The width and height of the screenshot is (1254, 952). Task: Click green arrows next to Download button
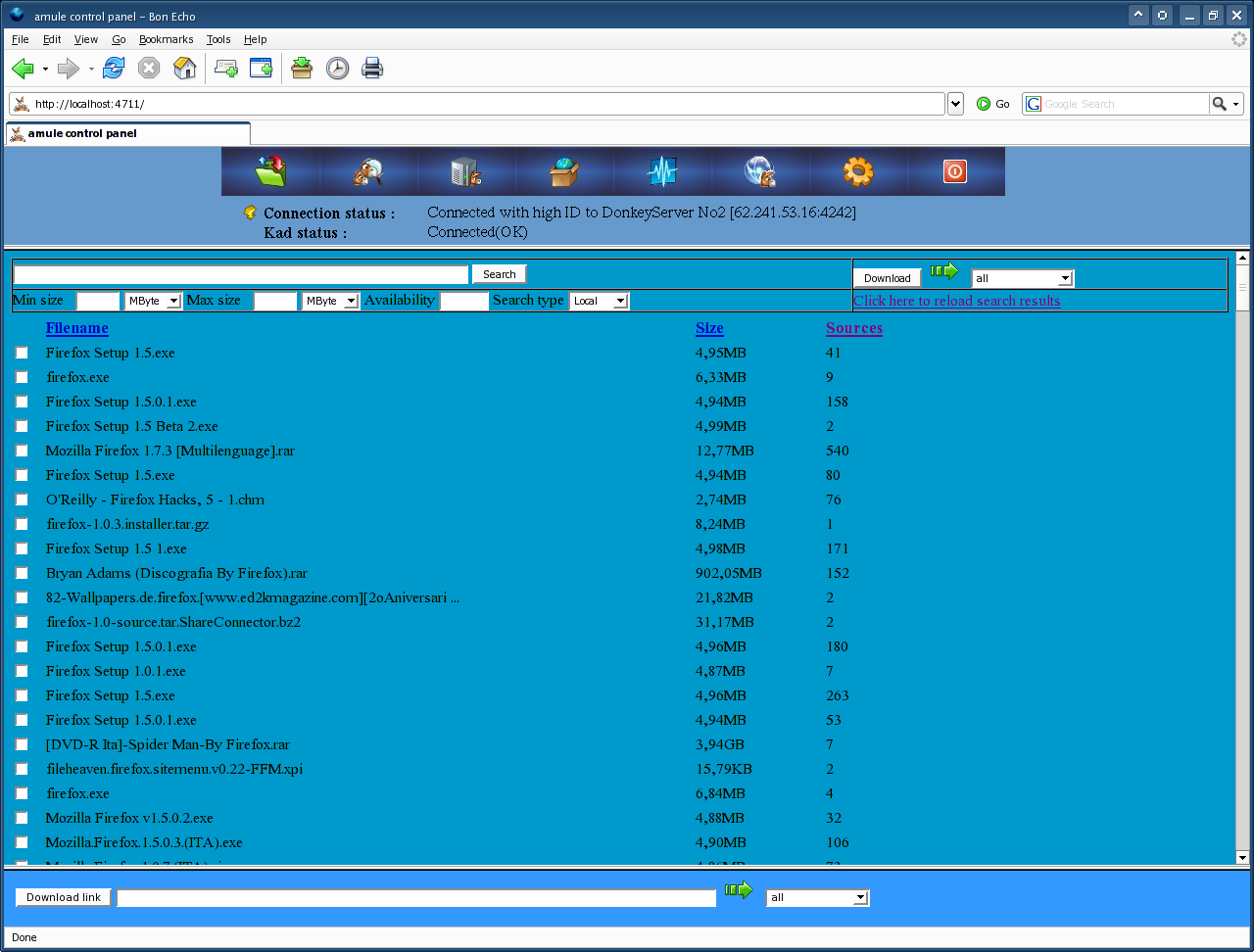944,271
